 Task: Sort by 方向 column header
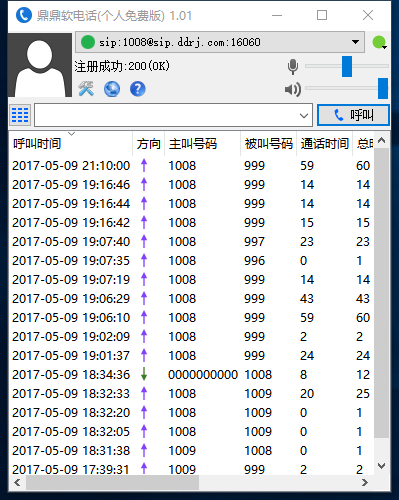tap(149, 144)
